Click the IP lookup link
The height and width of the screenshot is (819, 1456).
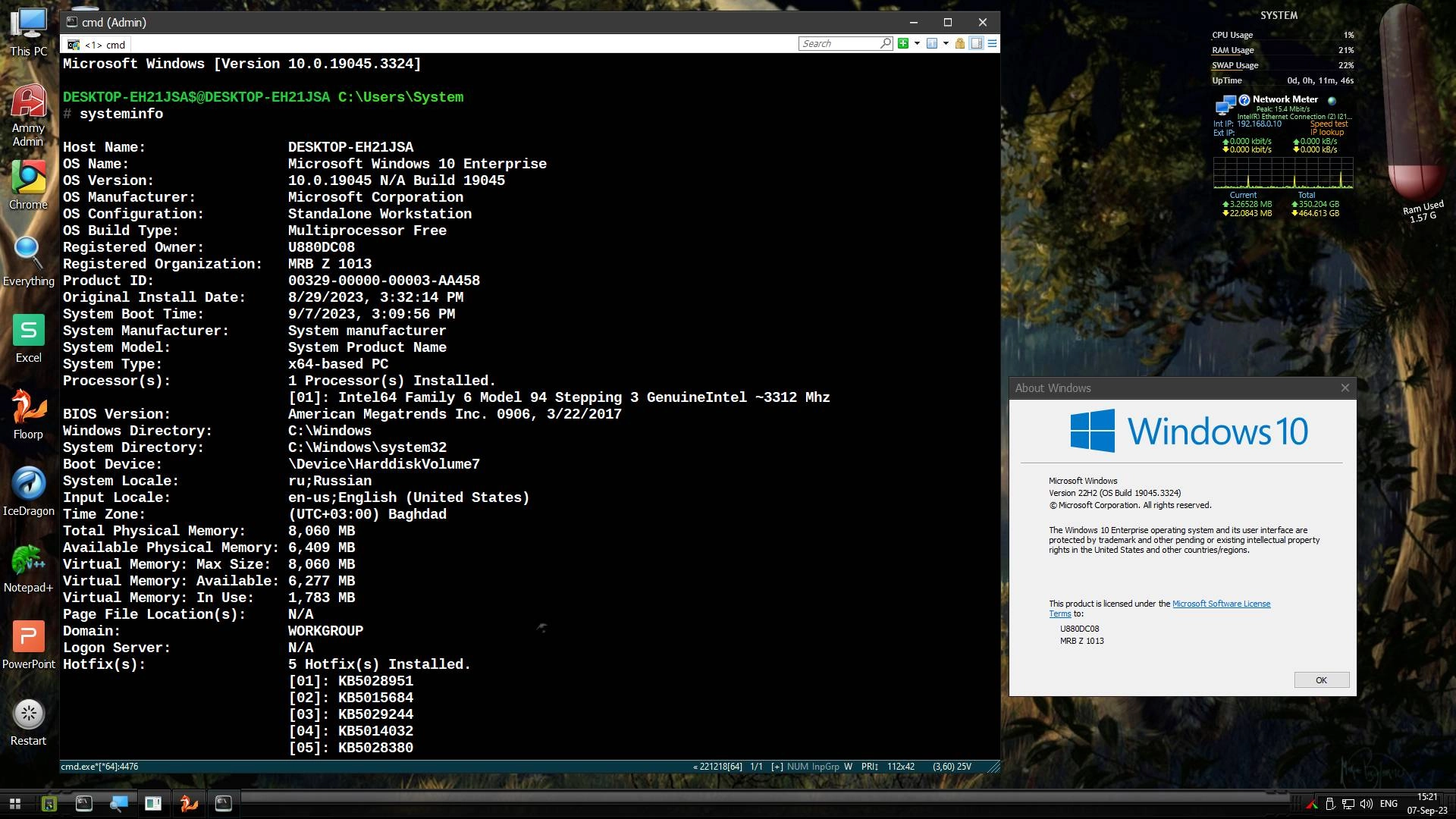pyautogui.click(x=1326, y=132)
